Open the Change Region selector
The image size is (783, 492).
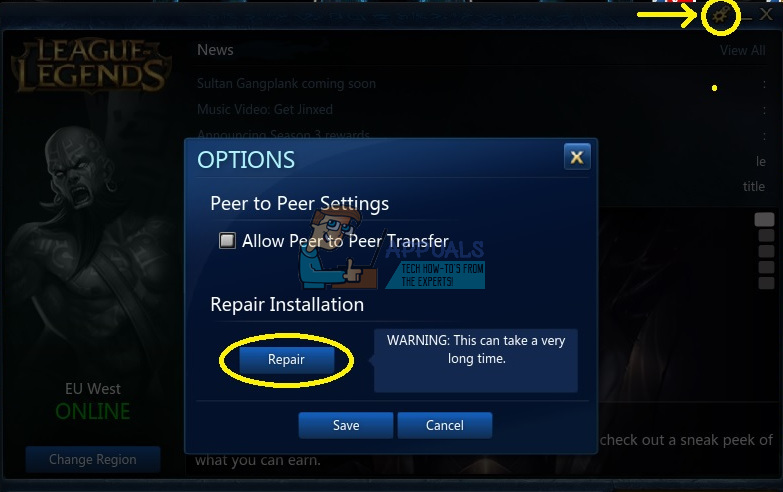click(x=93, y=459)
